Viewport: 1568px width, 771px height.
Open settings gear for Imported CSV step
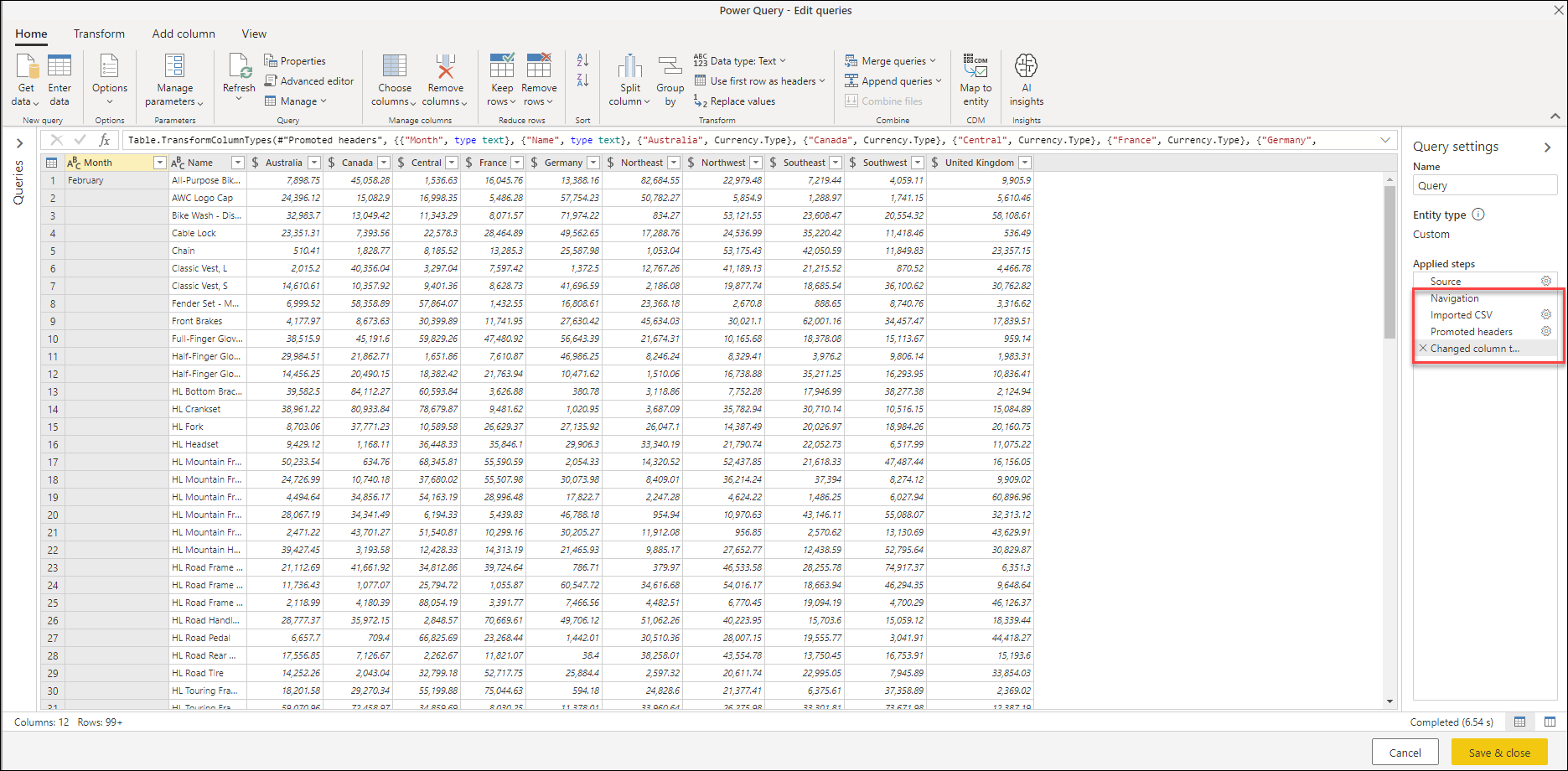tap(1546, 315)
